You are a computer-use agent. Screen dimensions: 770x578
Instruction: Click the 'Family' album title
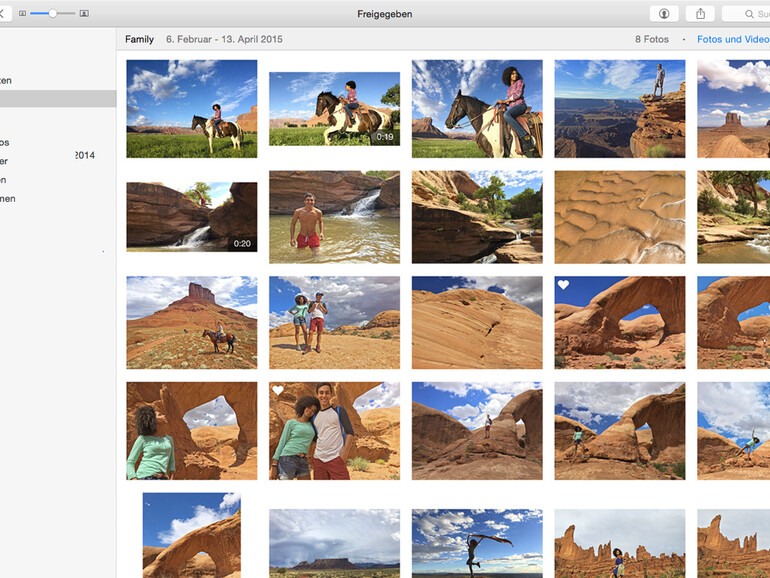(139, 39)
